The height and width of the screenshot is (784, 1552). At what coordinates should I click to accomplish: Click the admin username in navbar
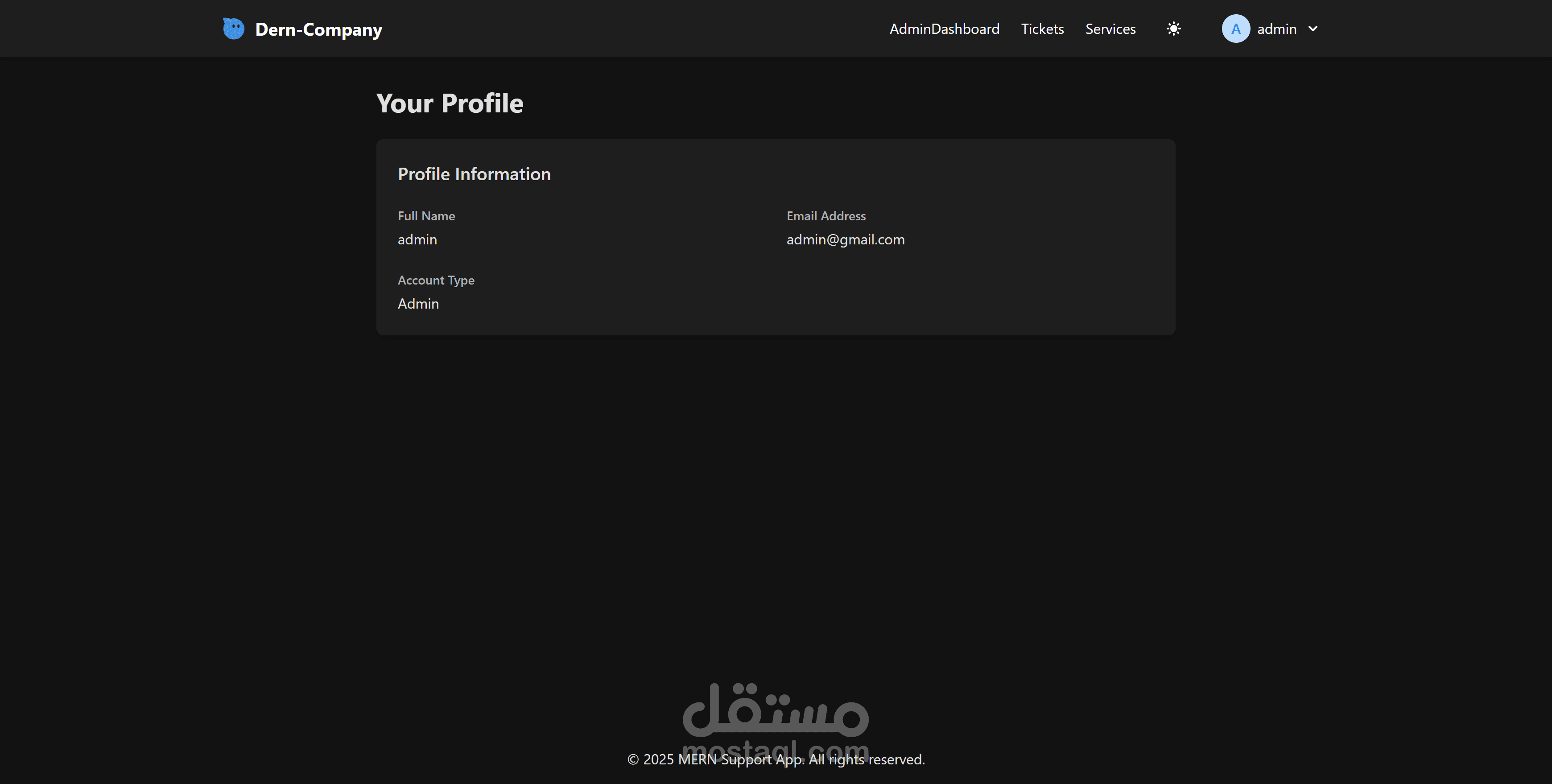tap(1276, 29)
